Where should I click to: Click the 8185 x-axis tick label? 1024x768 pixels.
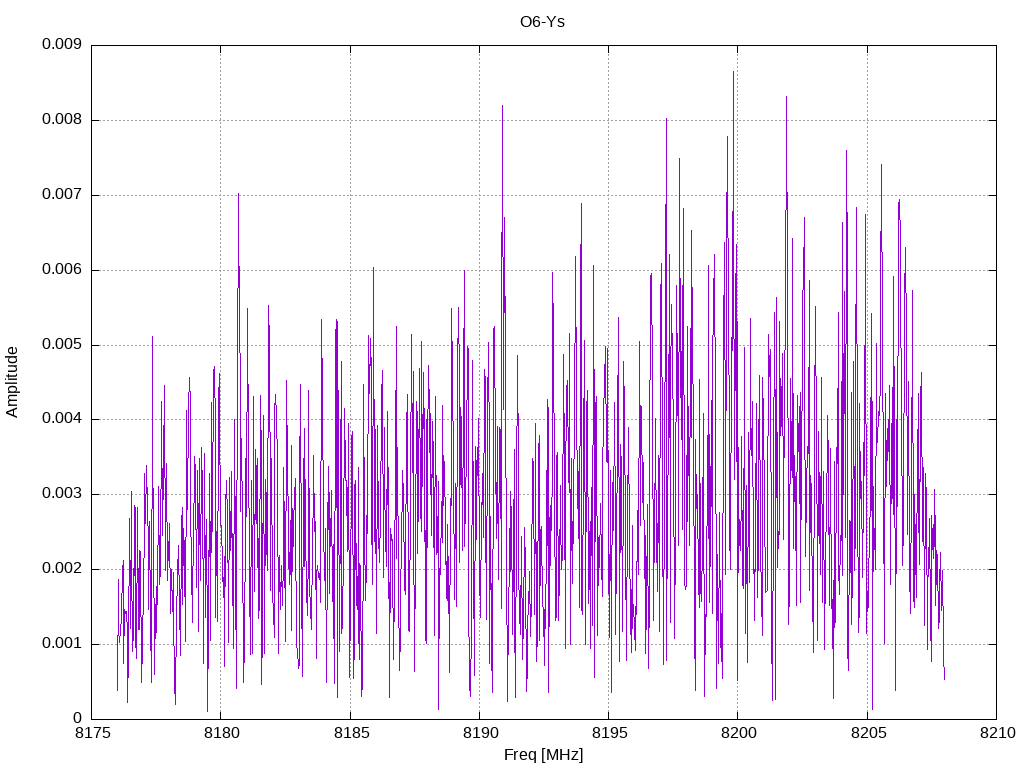click(x=351, y=733)
